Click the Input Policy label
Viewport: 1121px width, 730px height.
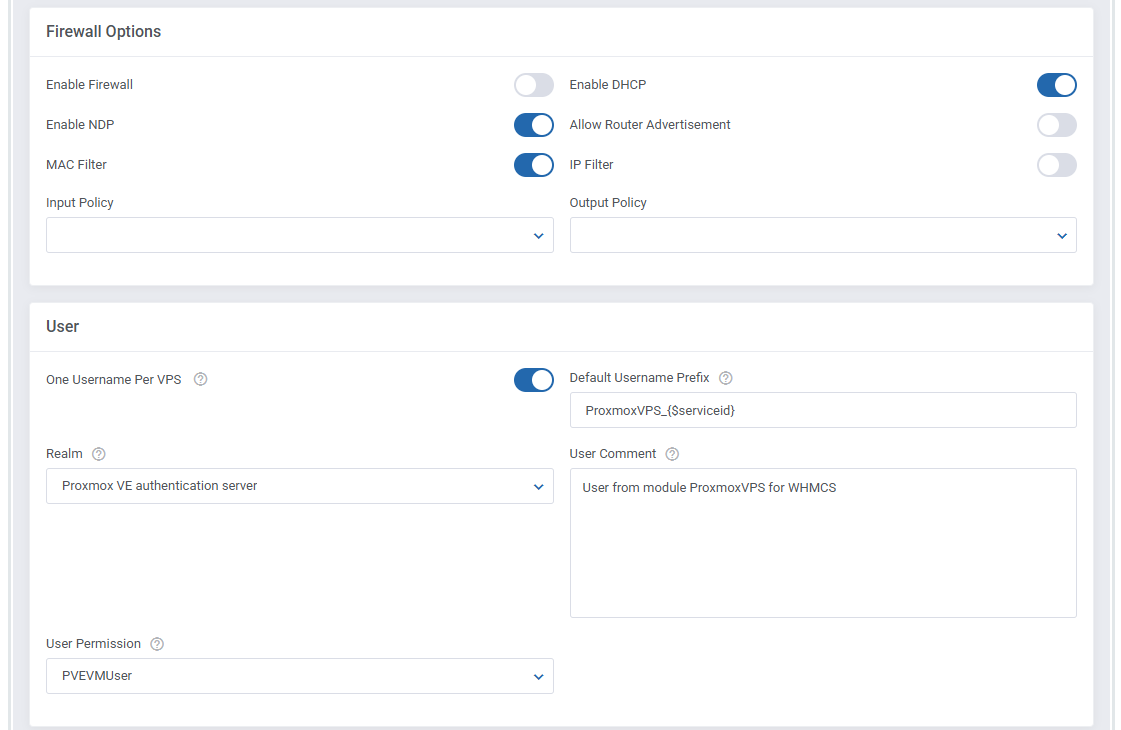80,203
